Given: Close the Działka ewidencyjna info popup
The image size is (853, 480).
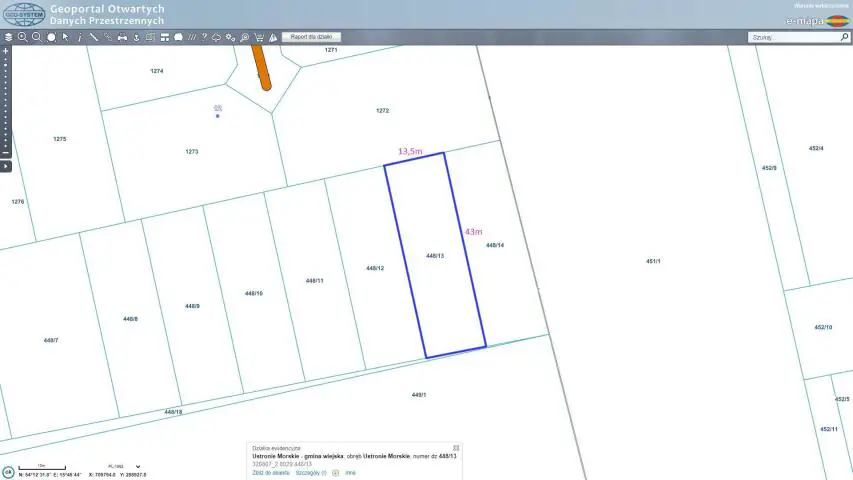Looking at the screenshot, I should tap(456, 448).
